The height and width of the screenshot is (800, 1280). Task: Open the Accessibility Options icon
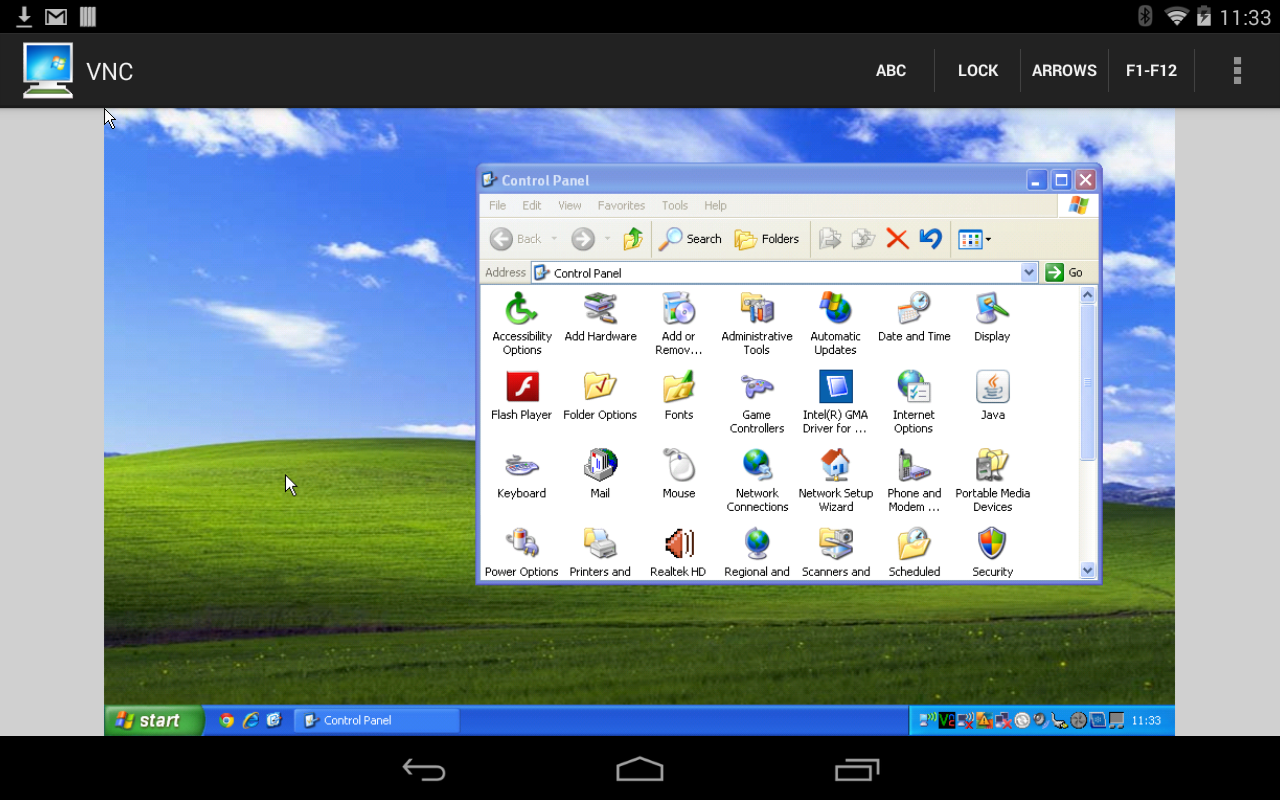tap(522, 311)
